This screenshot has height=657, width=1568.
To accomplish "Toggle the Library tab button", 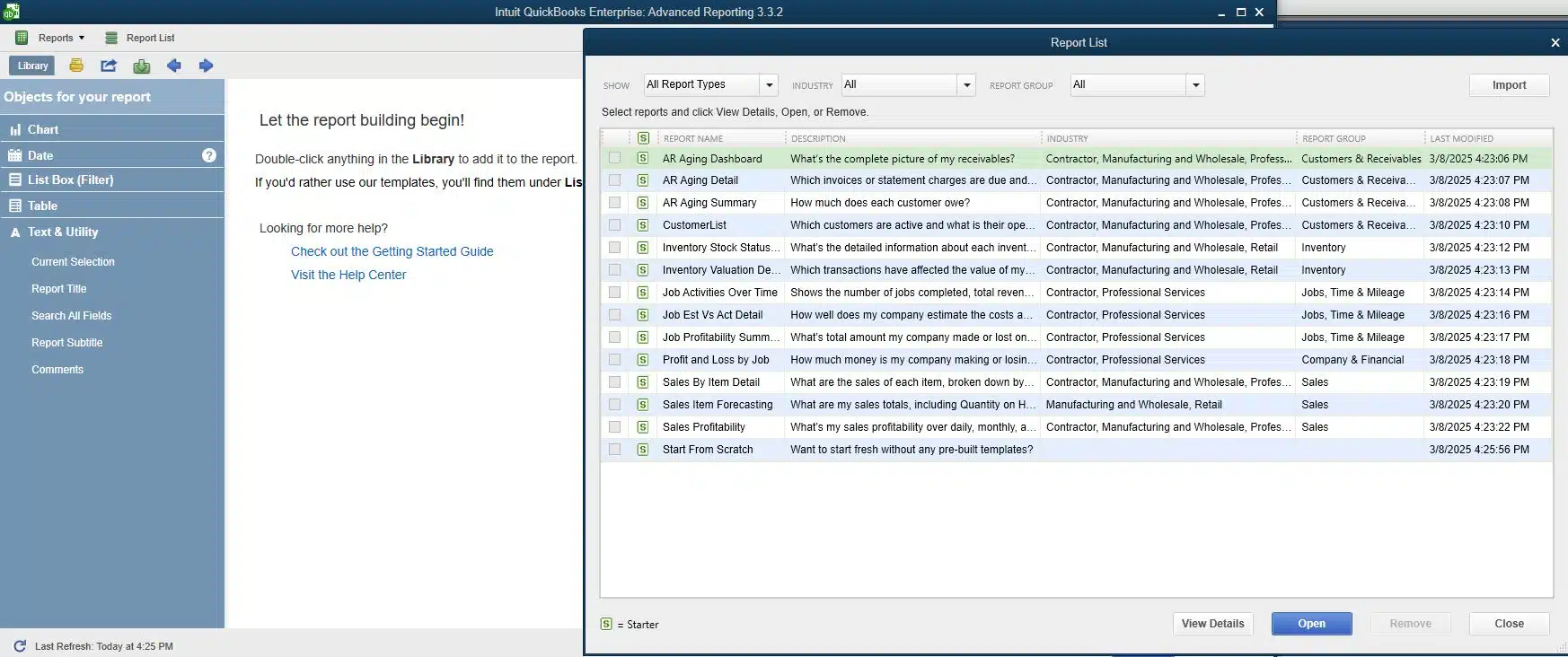I will pos(32,66).
